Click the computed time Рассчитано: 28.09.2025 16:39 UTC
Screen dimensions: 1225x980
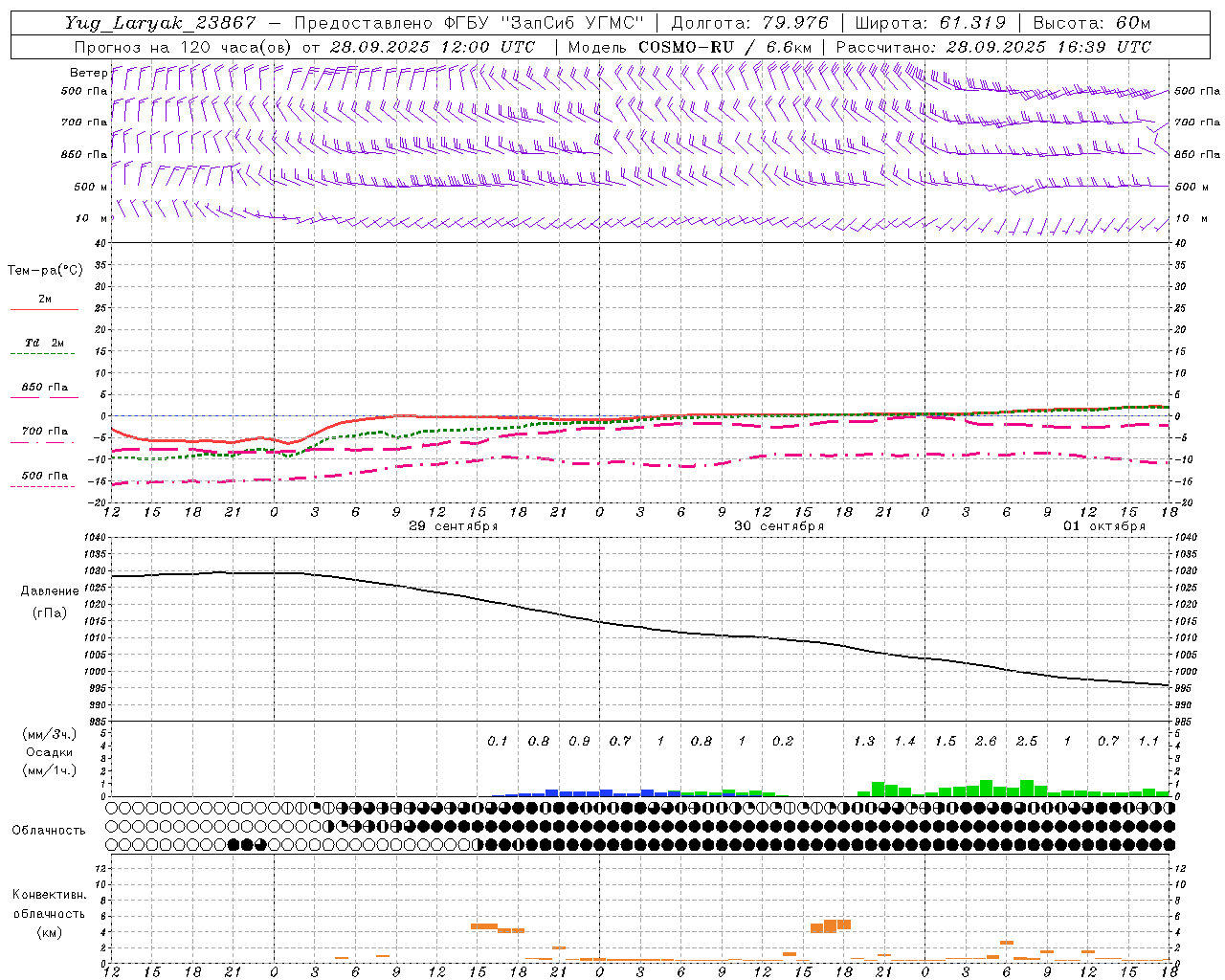(x=993, y=47)
